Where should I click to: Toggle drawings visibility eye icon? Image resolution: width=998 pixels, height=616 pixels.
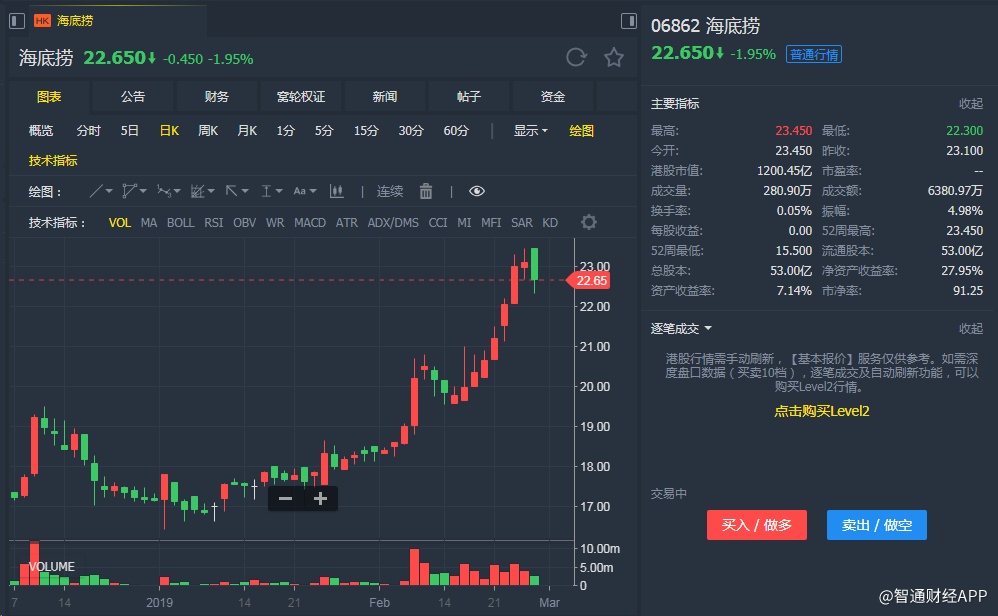coord(477,191)
